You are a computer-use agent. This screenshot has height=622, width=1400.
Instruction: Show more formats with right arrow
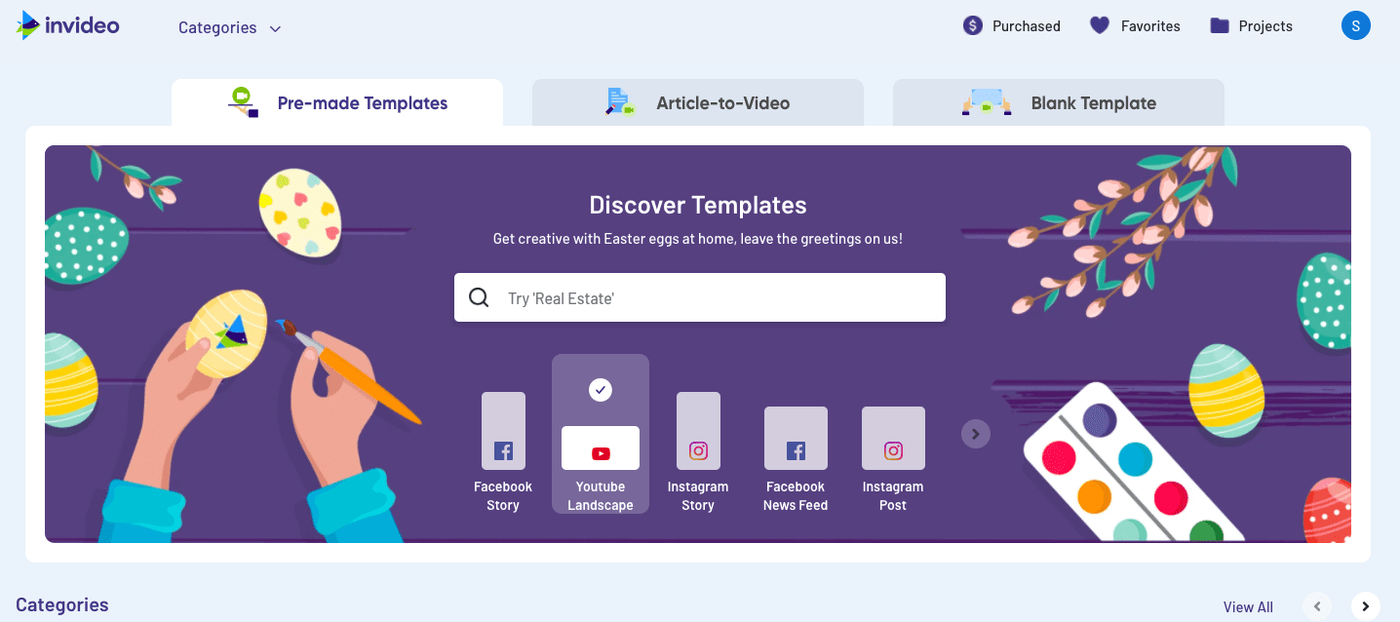click(x=976, y=434)
